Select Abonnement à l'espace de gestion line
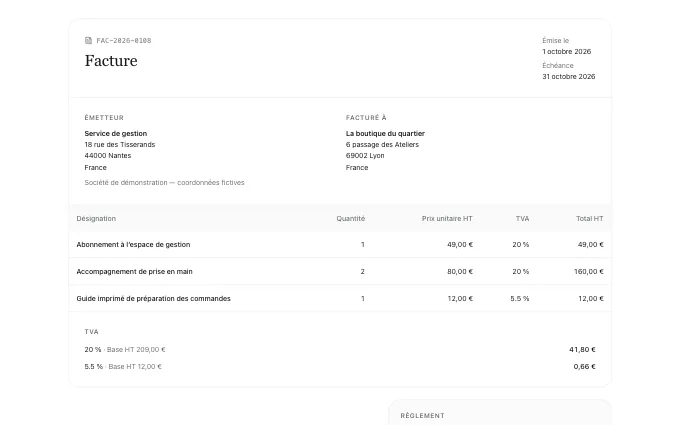680x425 pixels. point(133,245)
